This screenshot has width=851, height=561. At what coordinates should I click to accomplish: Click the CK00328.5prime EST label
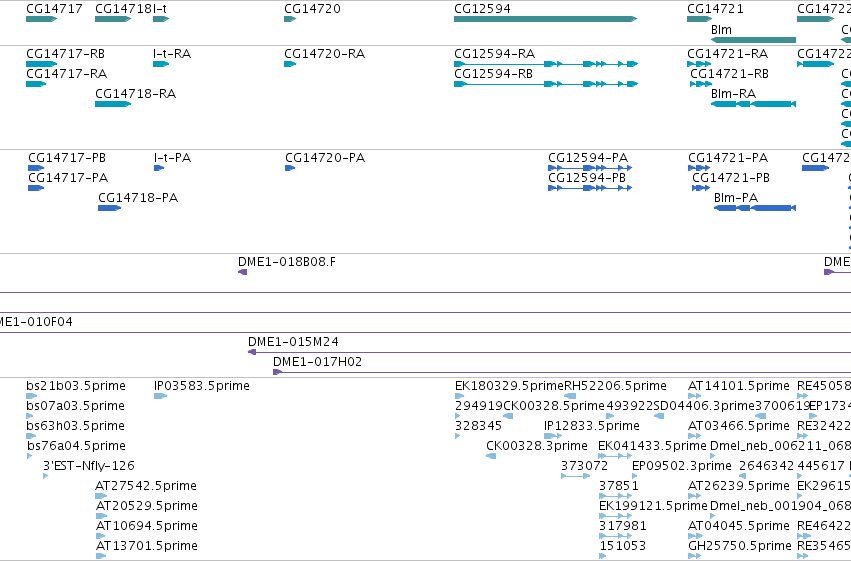[554, 406]
